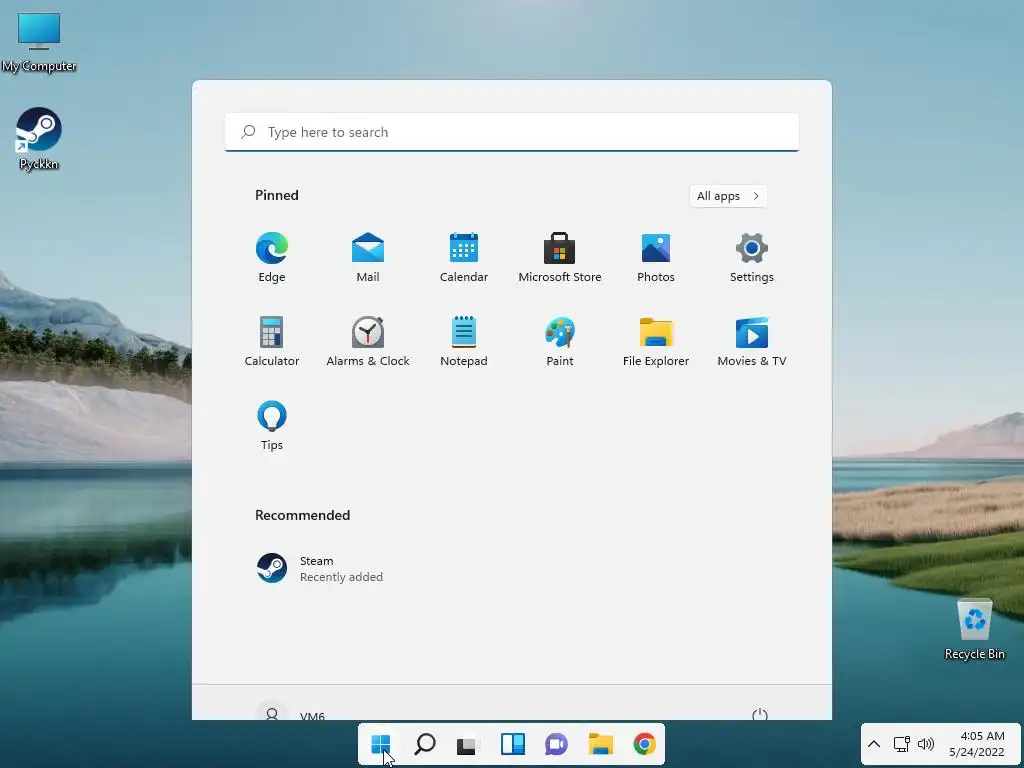The height and width of the screenshot is (768, 1024).
Task: Open Edge from pinned apps
Action: (272, 257)
